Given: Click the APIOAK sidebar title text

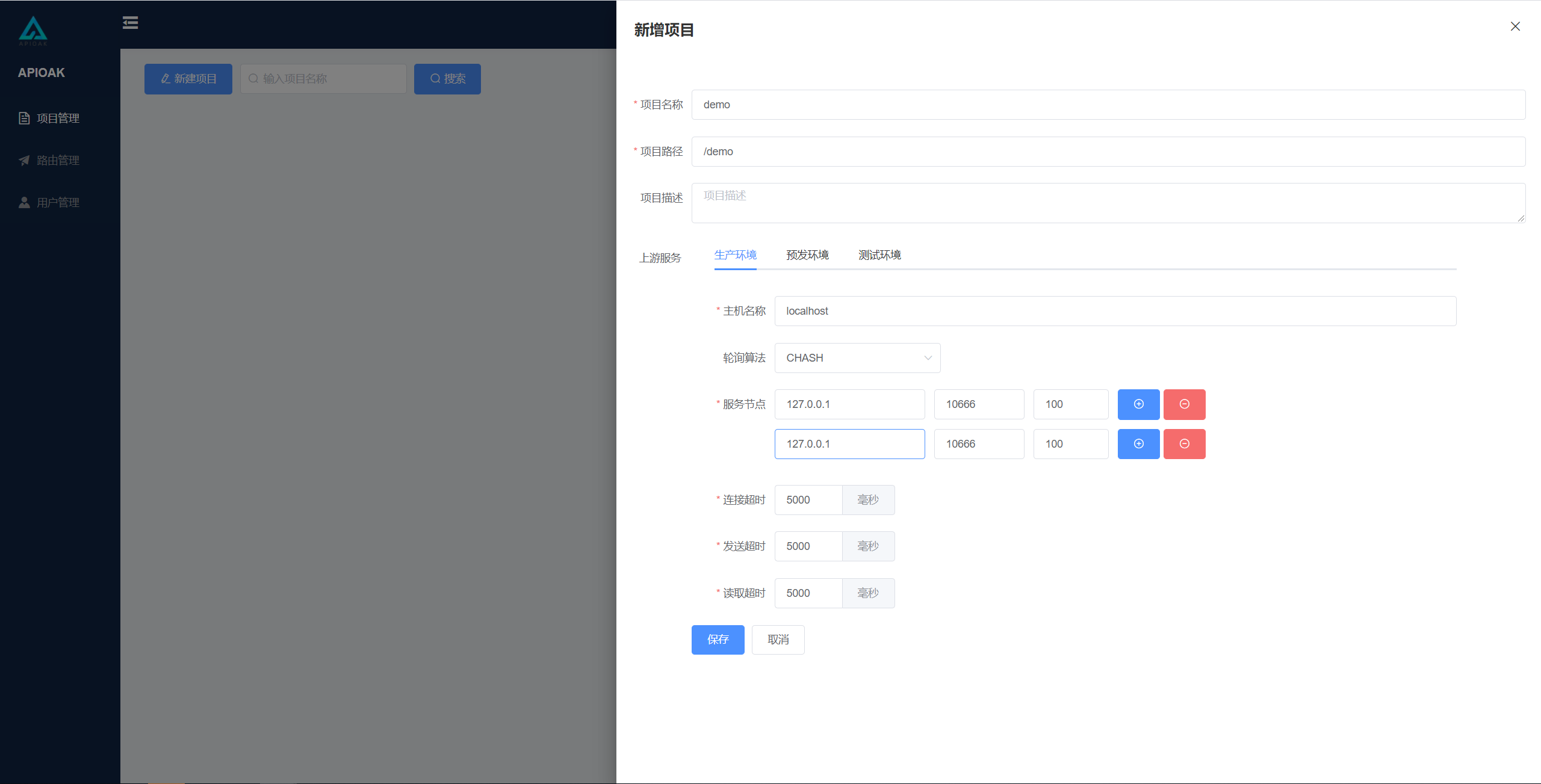Looking at the screenshot, I should pos(42,73).
